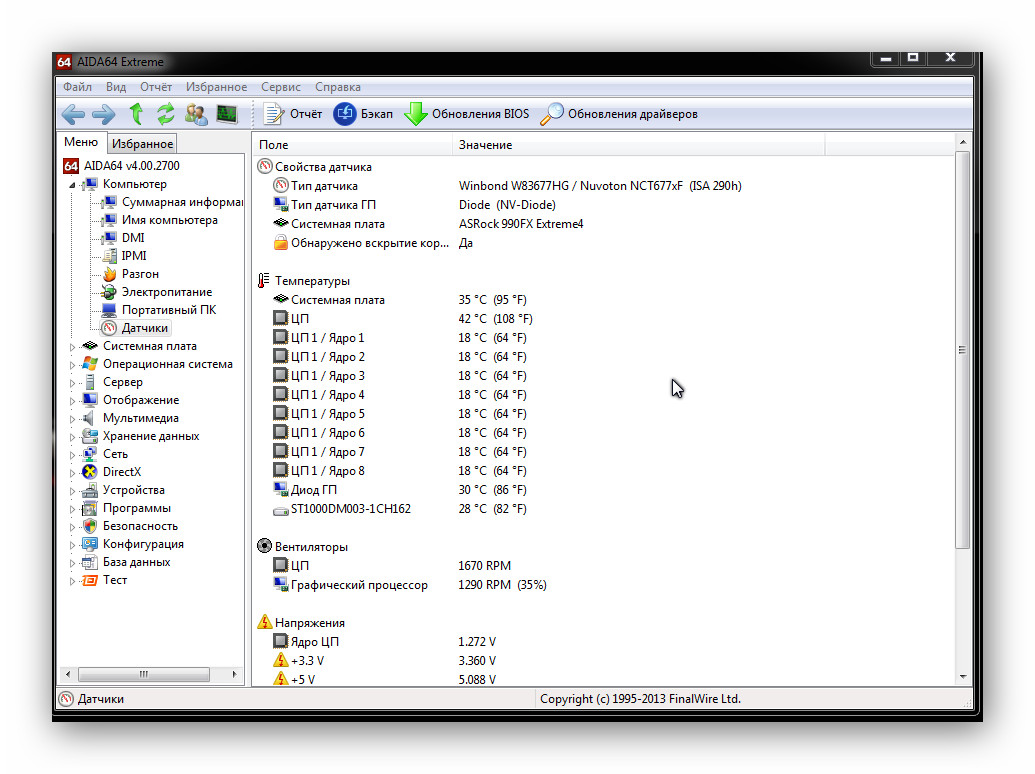Screen dimensions: 1035x774
Task: Expand the Сервер tree node
Action: [72, 383]
